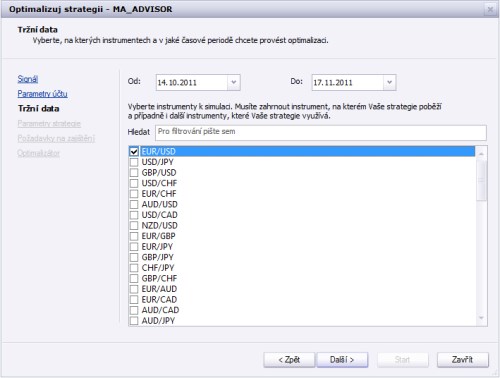The width and height of the screenshot is (500, 378).
Task: Click the Start button
Action: pyautogui.click(x=402, y=360)
